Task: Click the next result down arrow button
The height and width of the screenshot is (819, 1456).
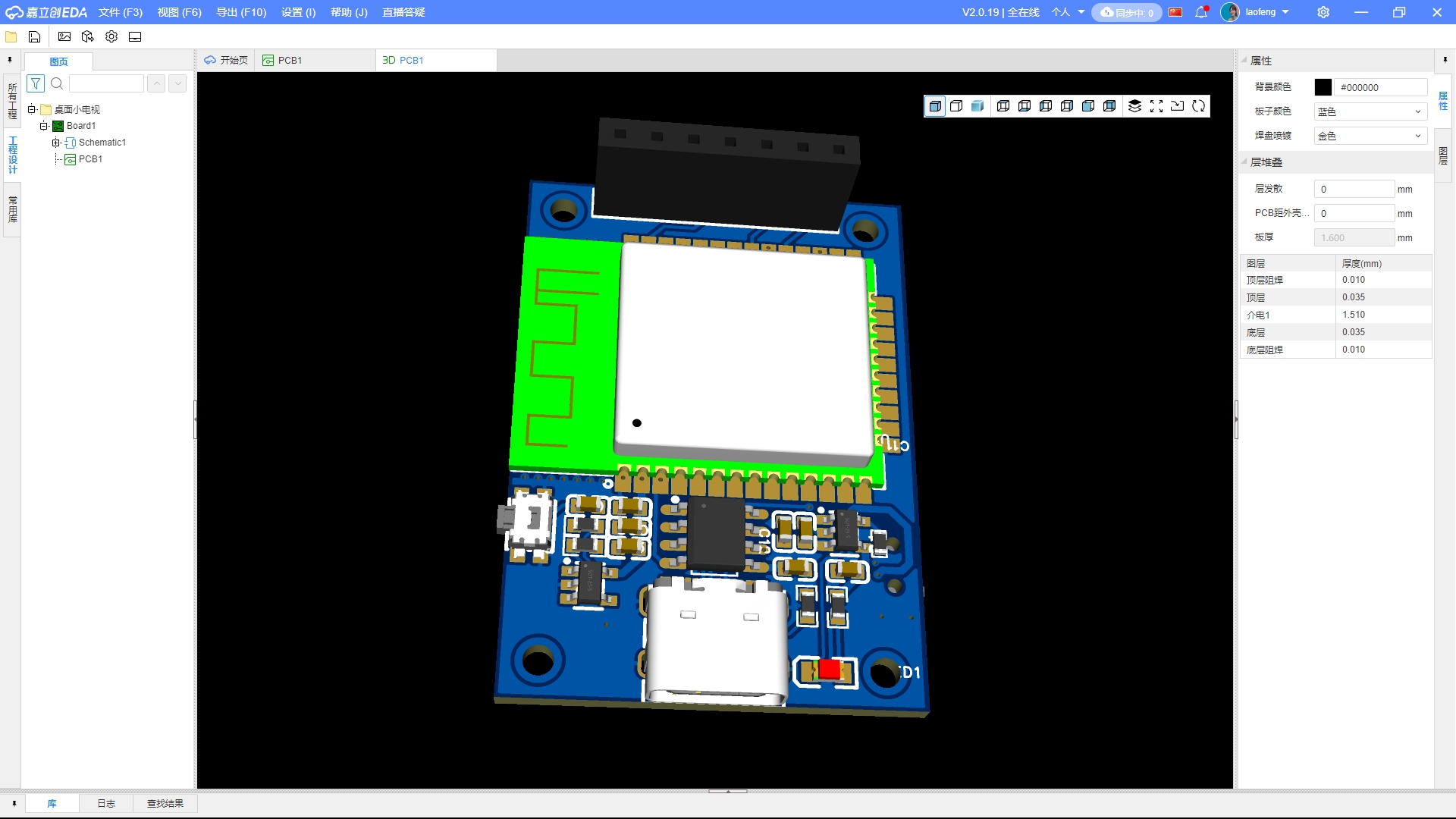Action: coord(177,83)
